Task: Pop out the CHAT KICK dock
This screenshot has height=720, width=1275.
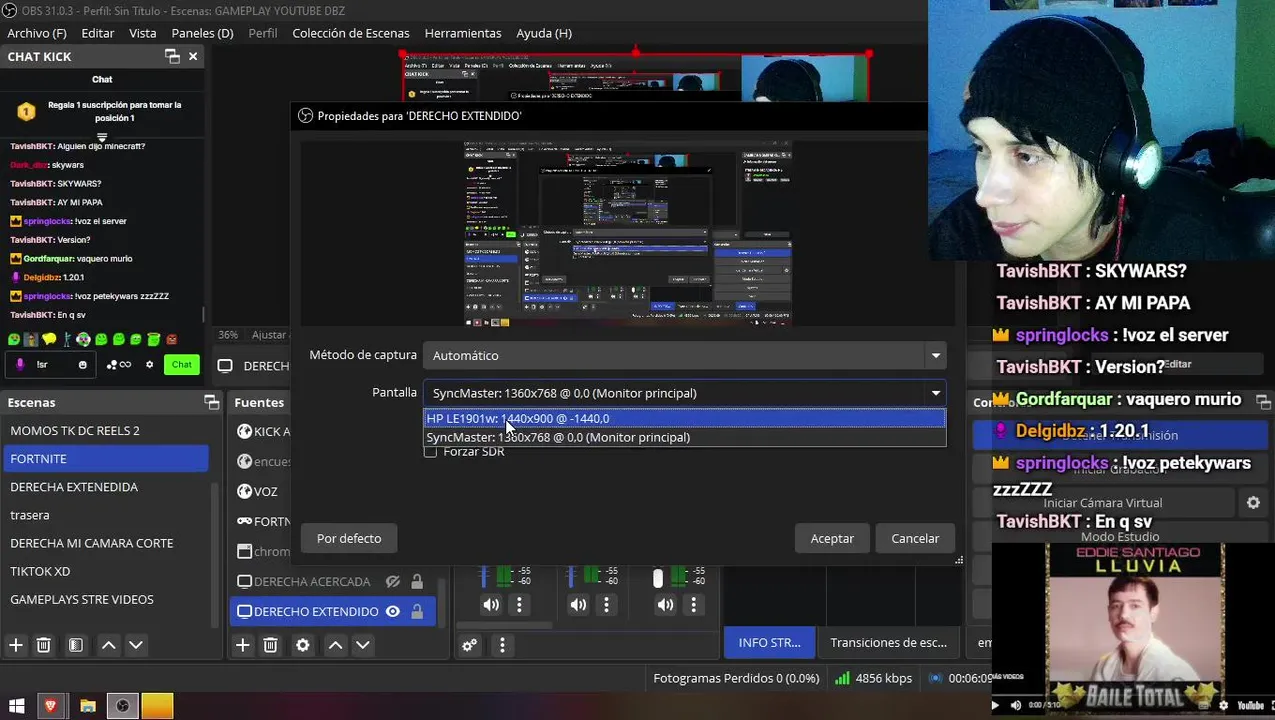Action: [172, 57]
